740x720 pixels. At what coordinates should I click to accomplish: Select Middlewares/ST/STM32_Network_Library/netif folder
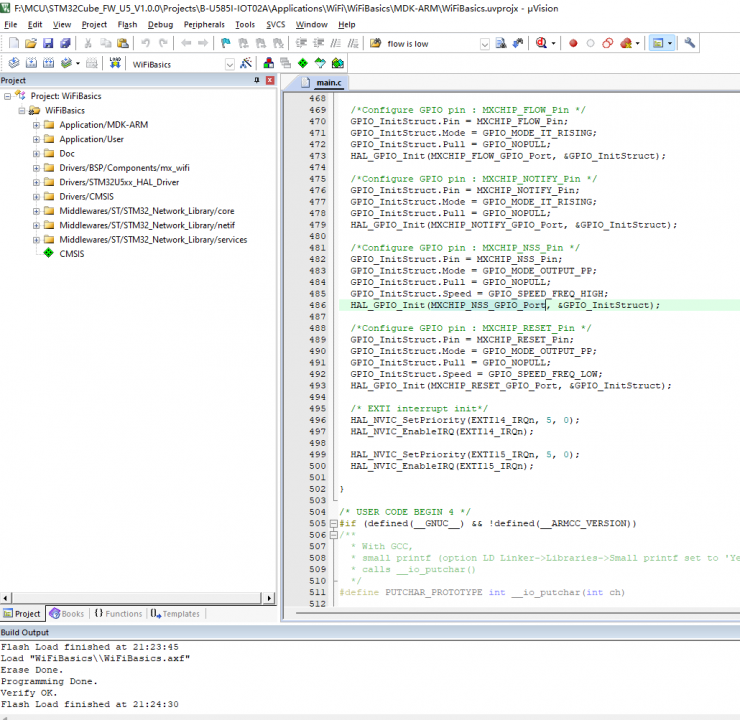[x=147, y=226]
